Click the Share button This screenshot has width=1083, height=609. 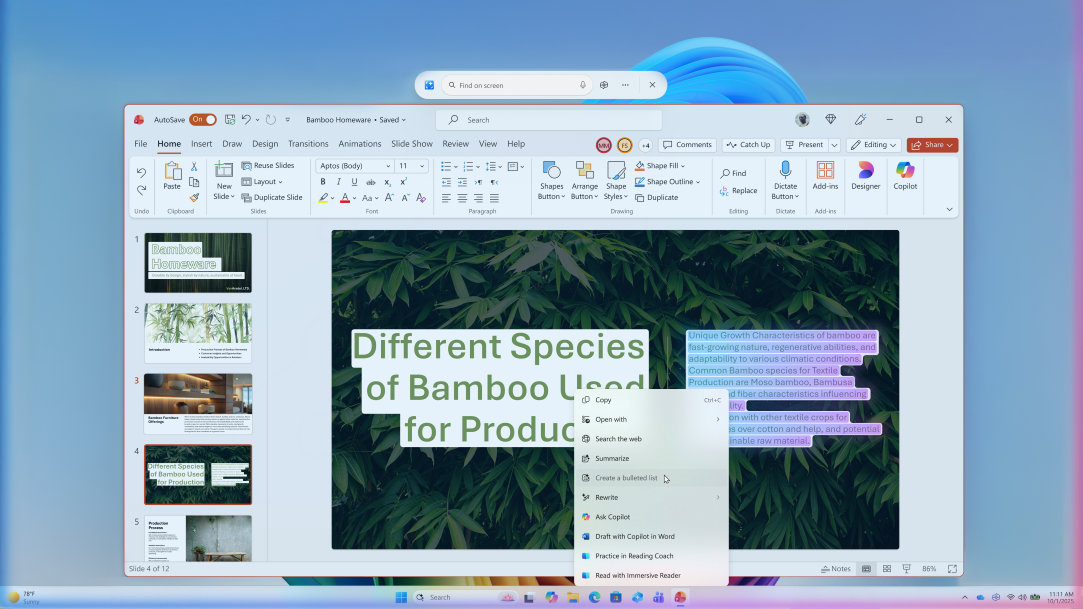(932, 144)
